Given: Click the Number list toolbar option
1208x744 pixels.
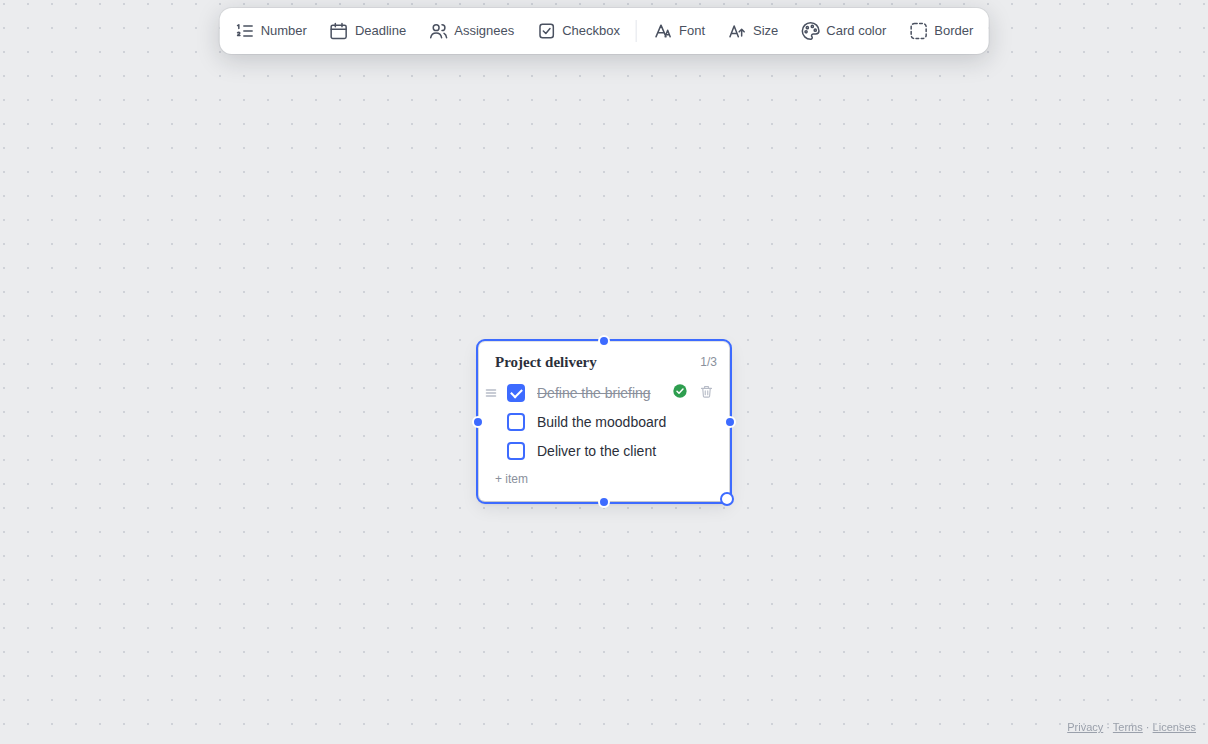Looking at the screenshot, I should tap(272, 31).
